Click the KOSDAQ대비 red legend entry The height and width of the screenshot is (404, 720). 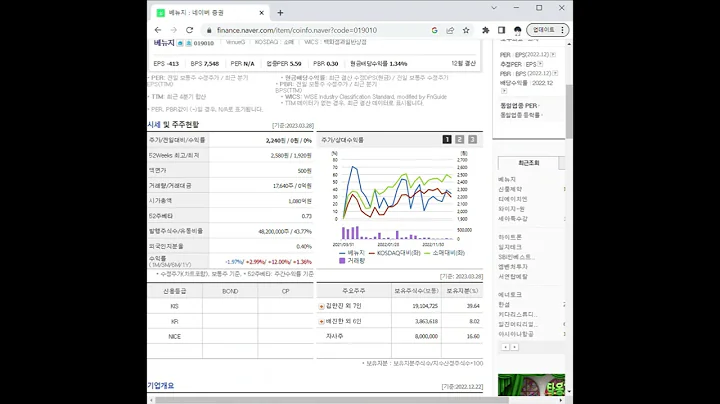[395, 253]
